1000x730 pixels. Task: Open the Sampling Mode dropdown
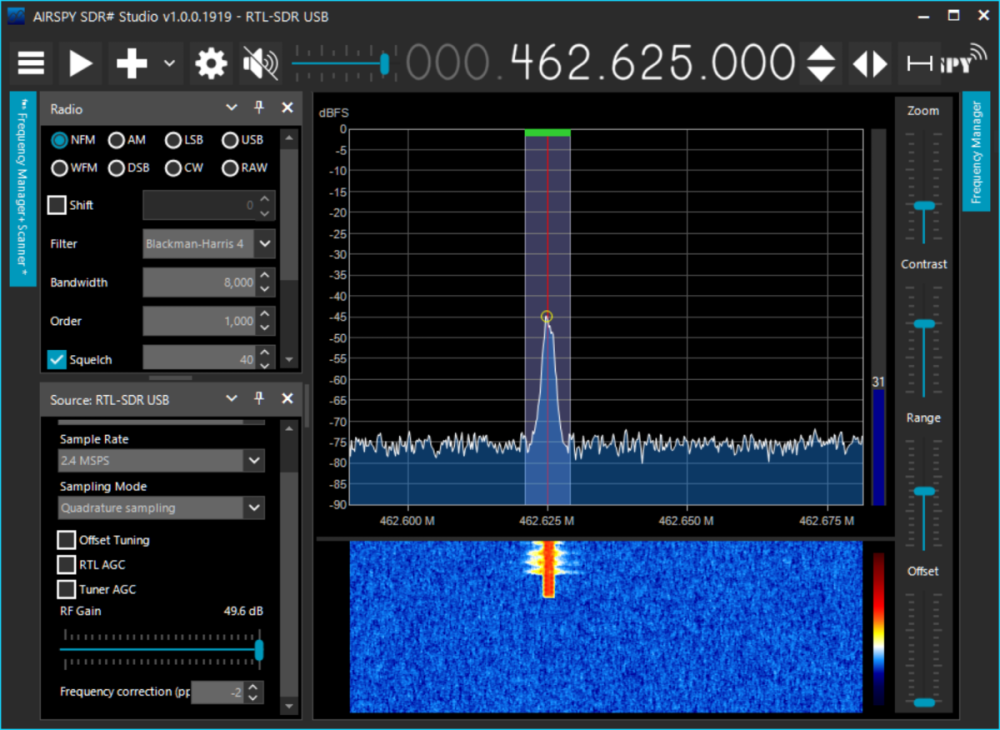click(x=254, y=508)
